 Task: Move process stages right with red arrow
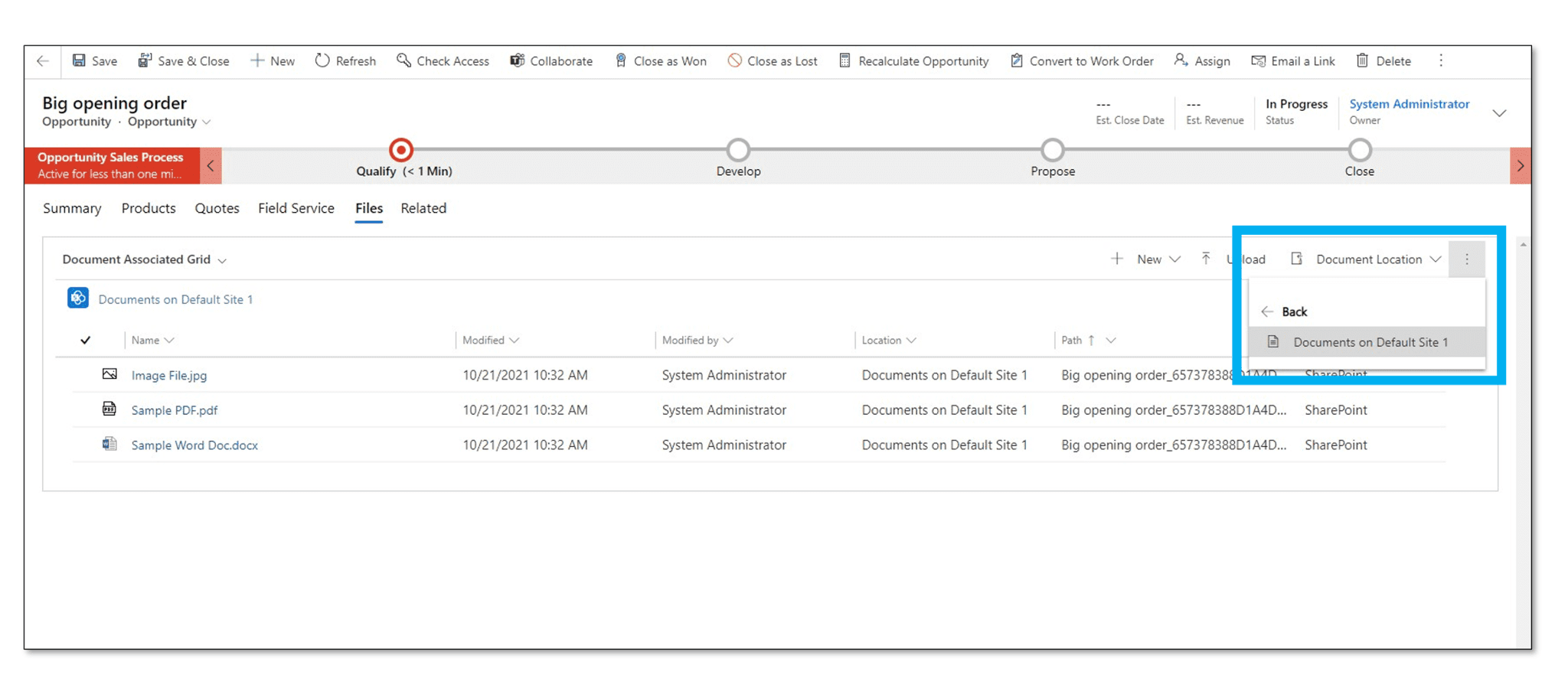pyautogui.click(x=1521, y=165)
